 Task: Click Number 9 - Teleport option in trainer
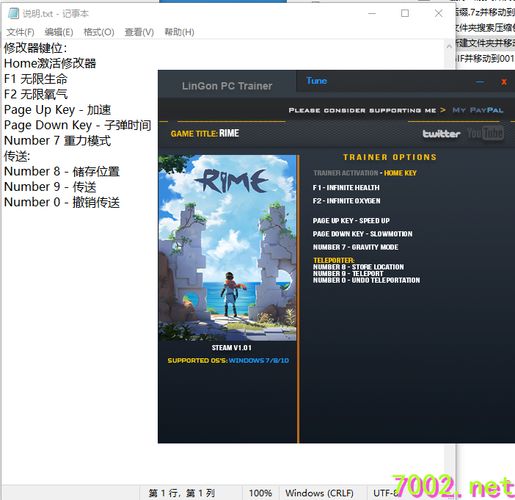tap(348, 273)
